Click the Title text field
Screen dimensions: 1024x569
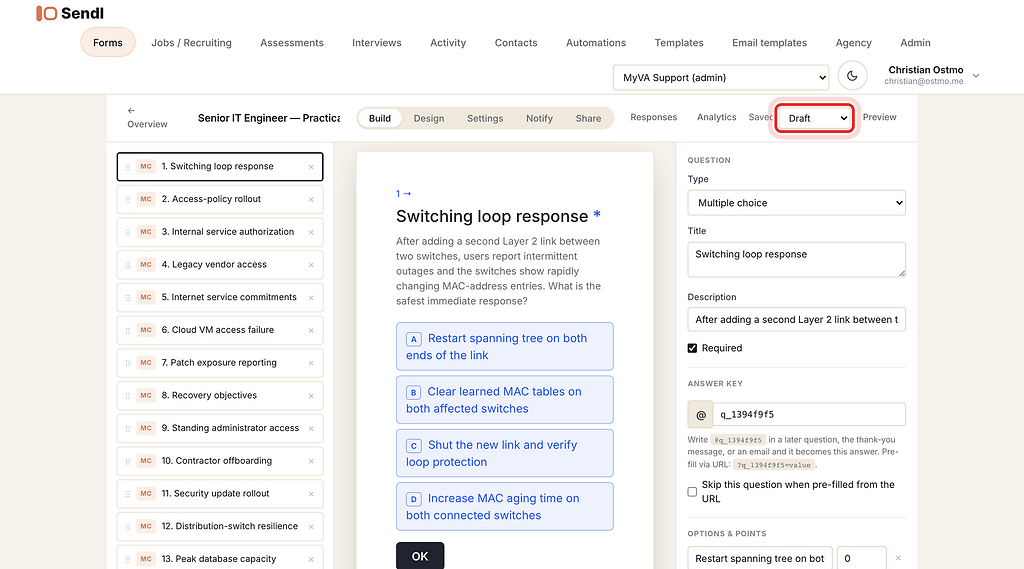(797, 259)
